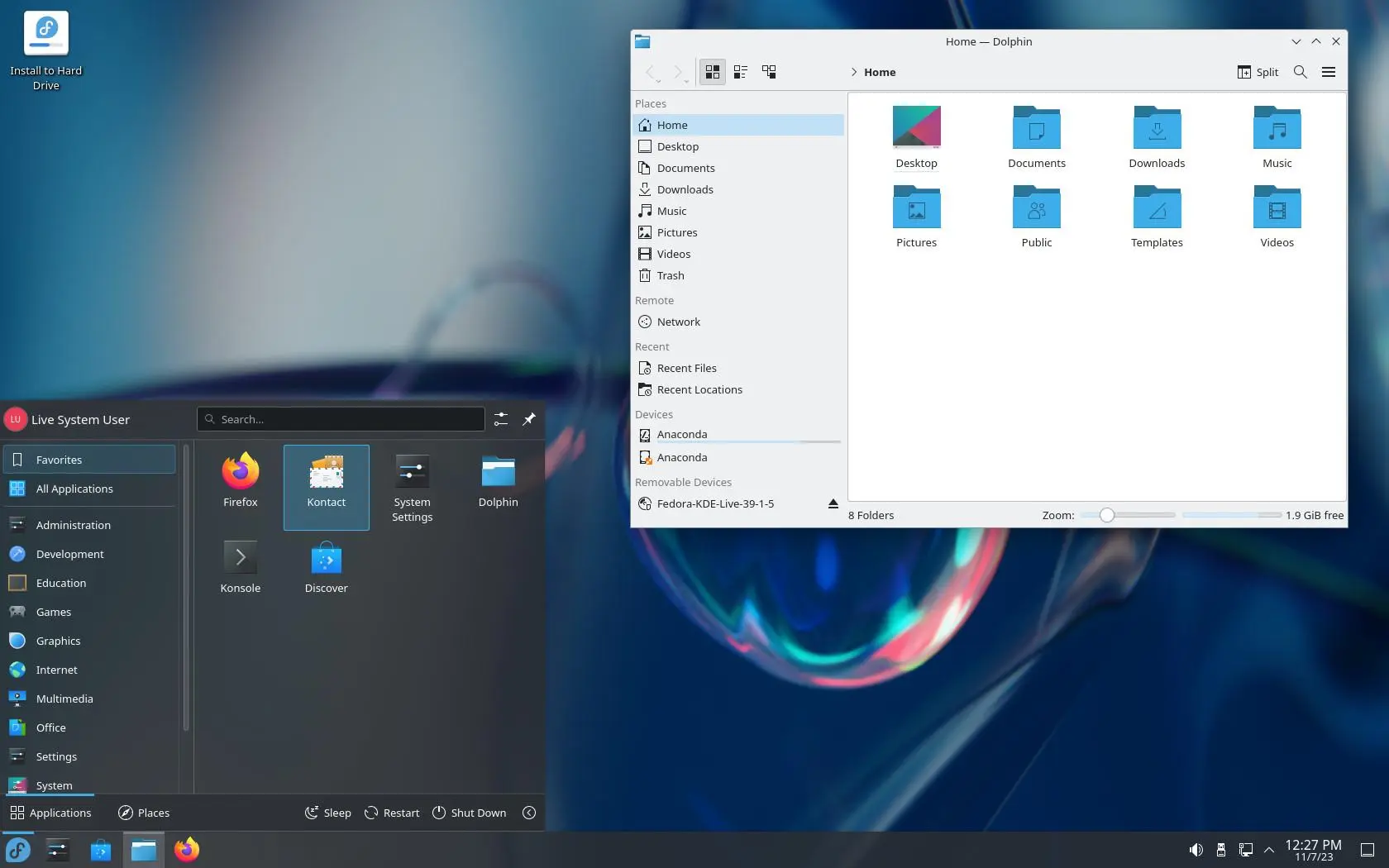Image resolution: width=1389 pixels, height=868 pixels.
Task: Select the Pictures folder icon in file view
Action: point(916,207)
